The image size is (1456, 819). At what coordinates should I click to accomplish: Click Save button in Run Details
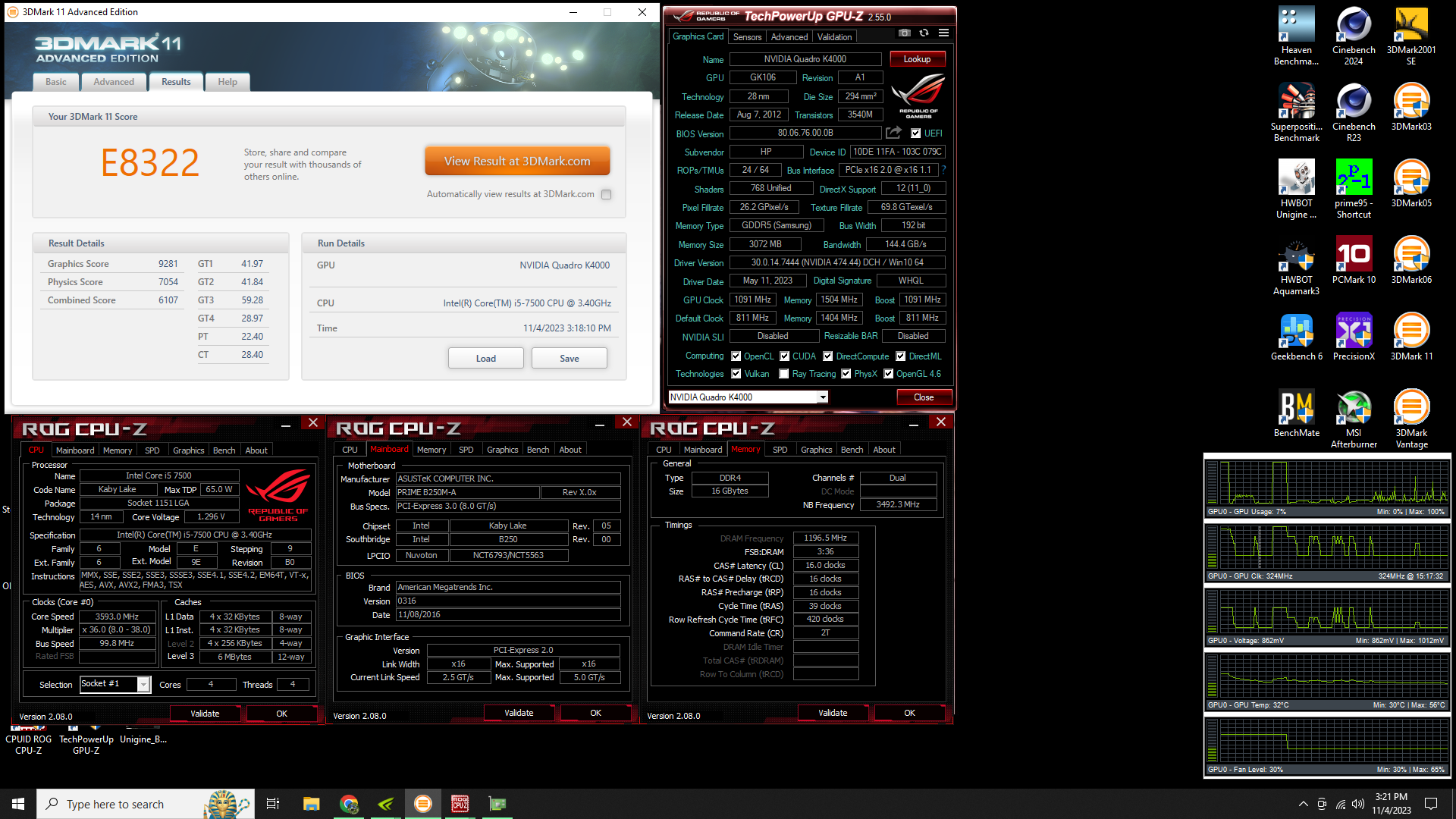(570, 359)
